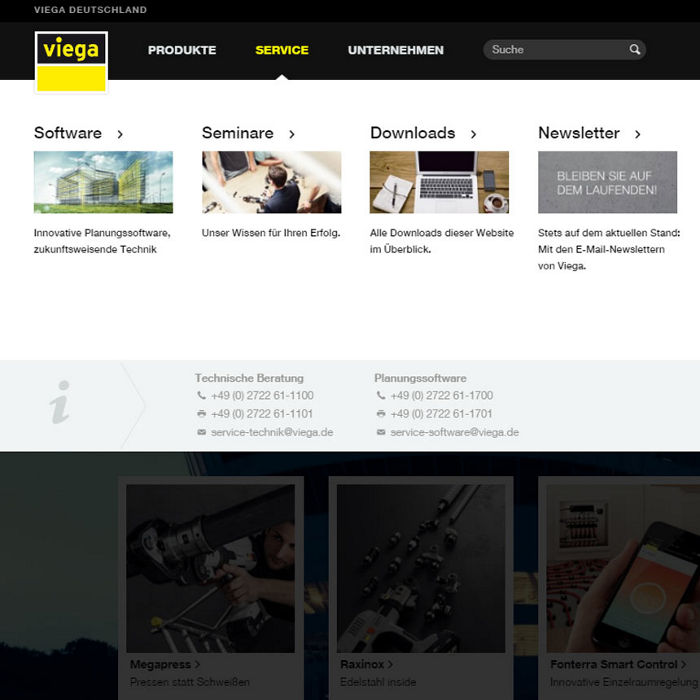Click 'Edelstahl inside' caption

click(x=378, y=682)
